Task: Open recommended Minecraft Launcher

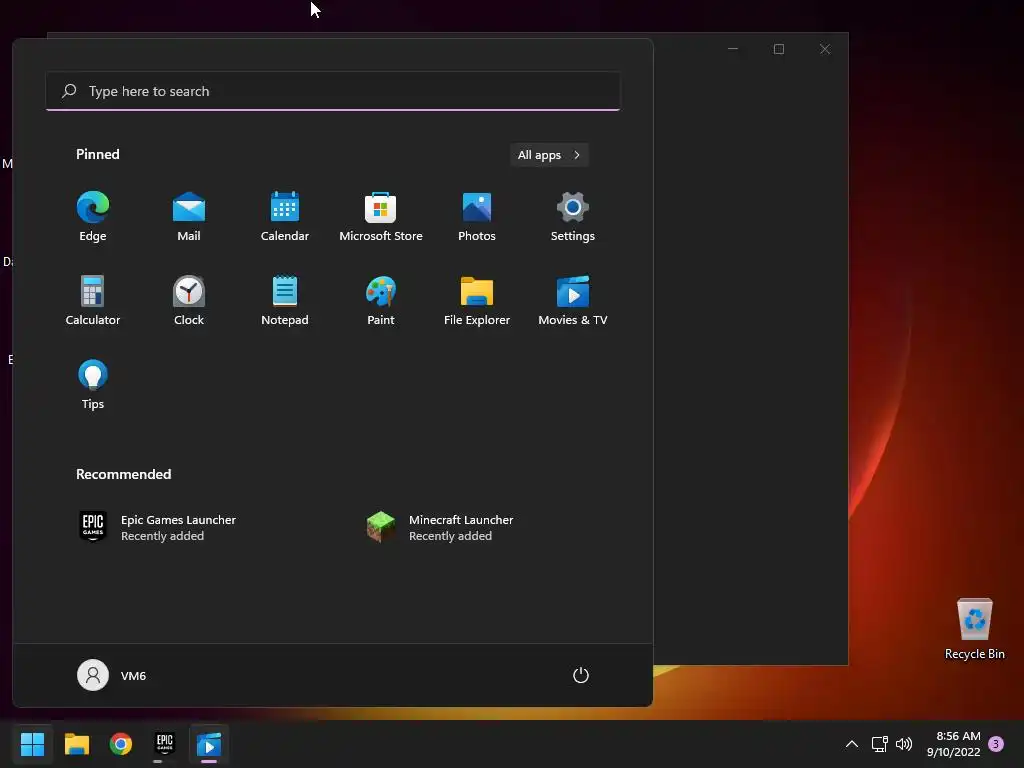Action: pyautogui.click(x=440, y=527)
